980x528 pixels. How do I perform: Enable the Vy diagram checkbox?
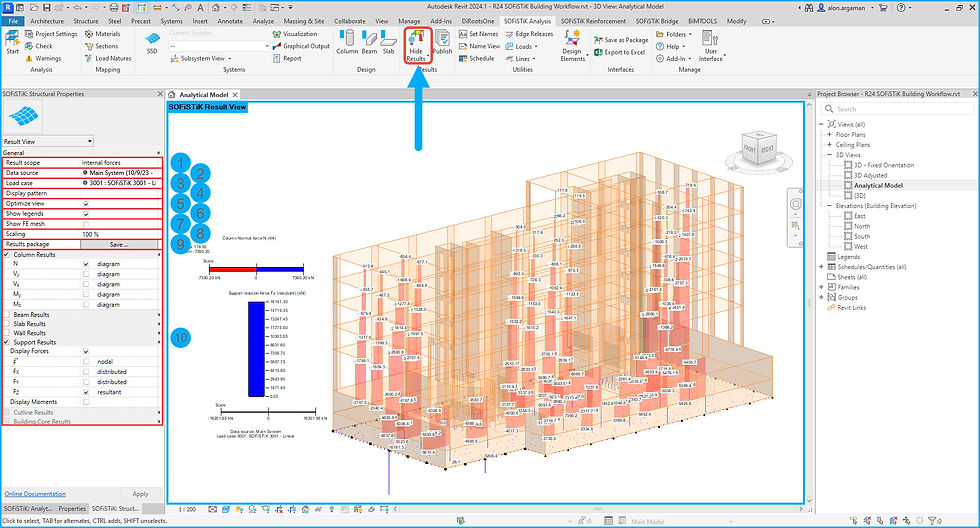[86, 274]
